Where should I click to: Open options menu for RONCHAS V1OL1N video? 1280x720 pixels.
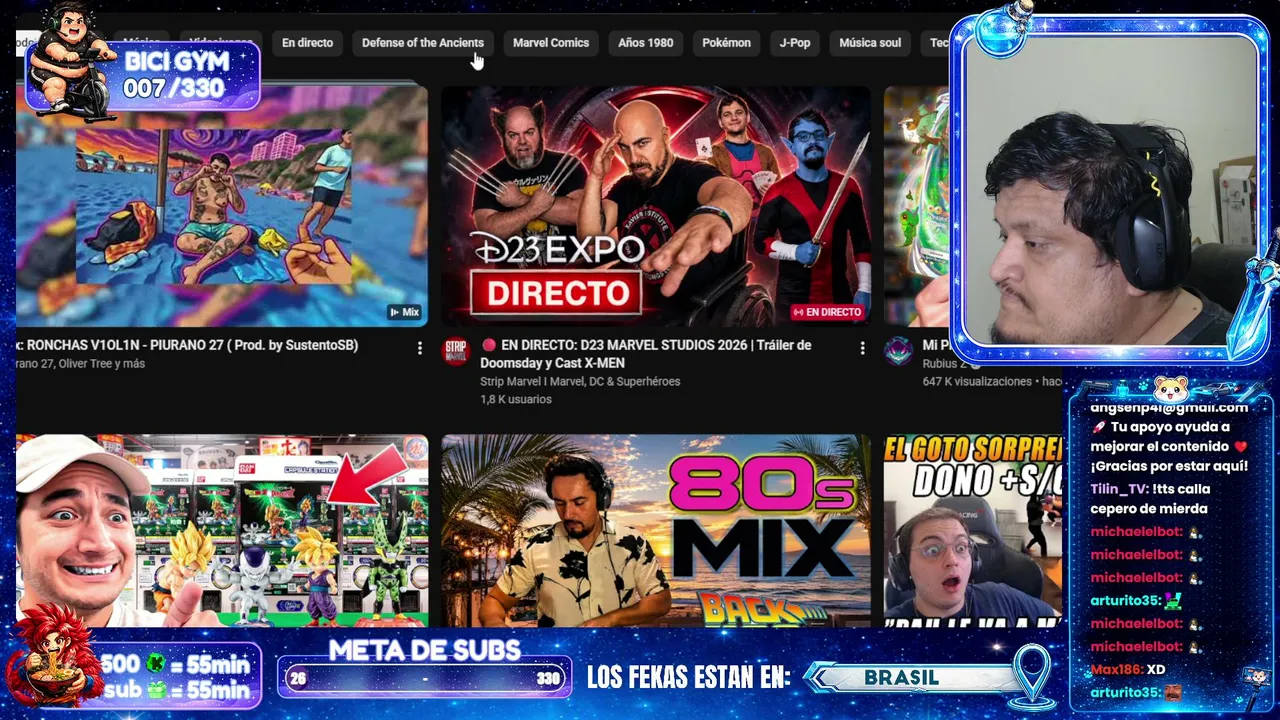pyautogui.click(x=420, y=348)
